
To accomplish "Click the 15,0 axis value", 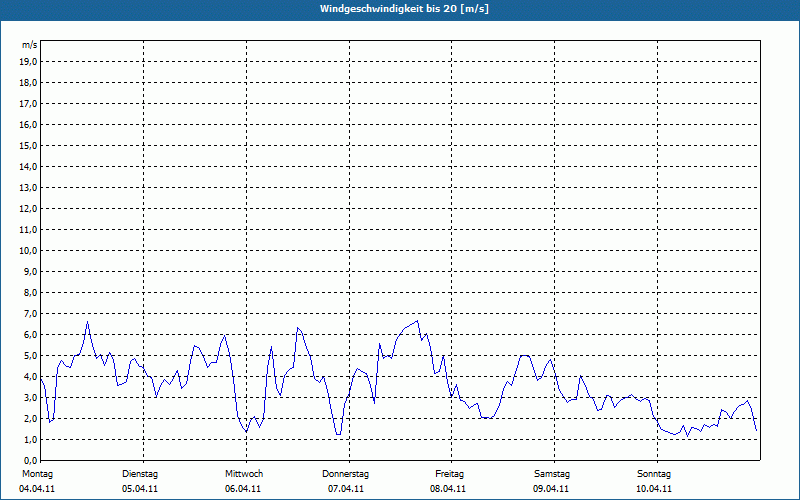I will click(x=29, y=145).
